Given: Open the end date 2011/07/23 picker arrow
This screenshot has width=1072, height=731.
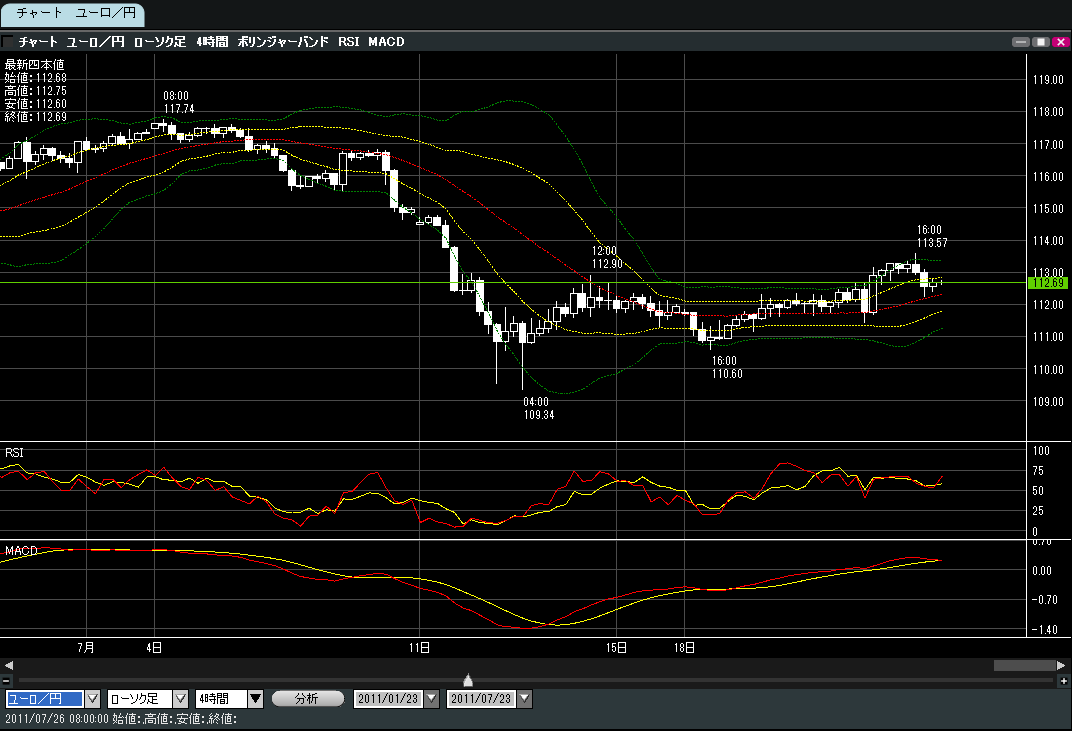Looking at the screenshot, I should 525,698.
